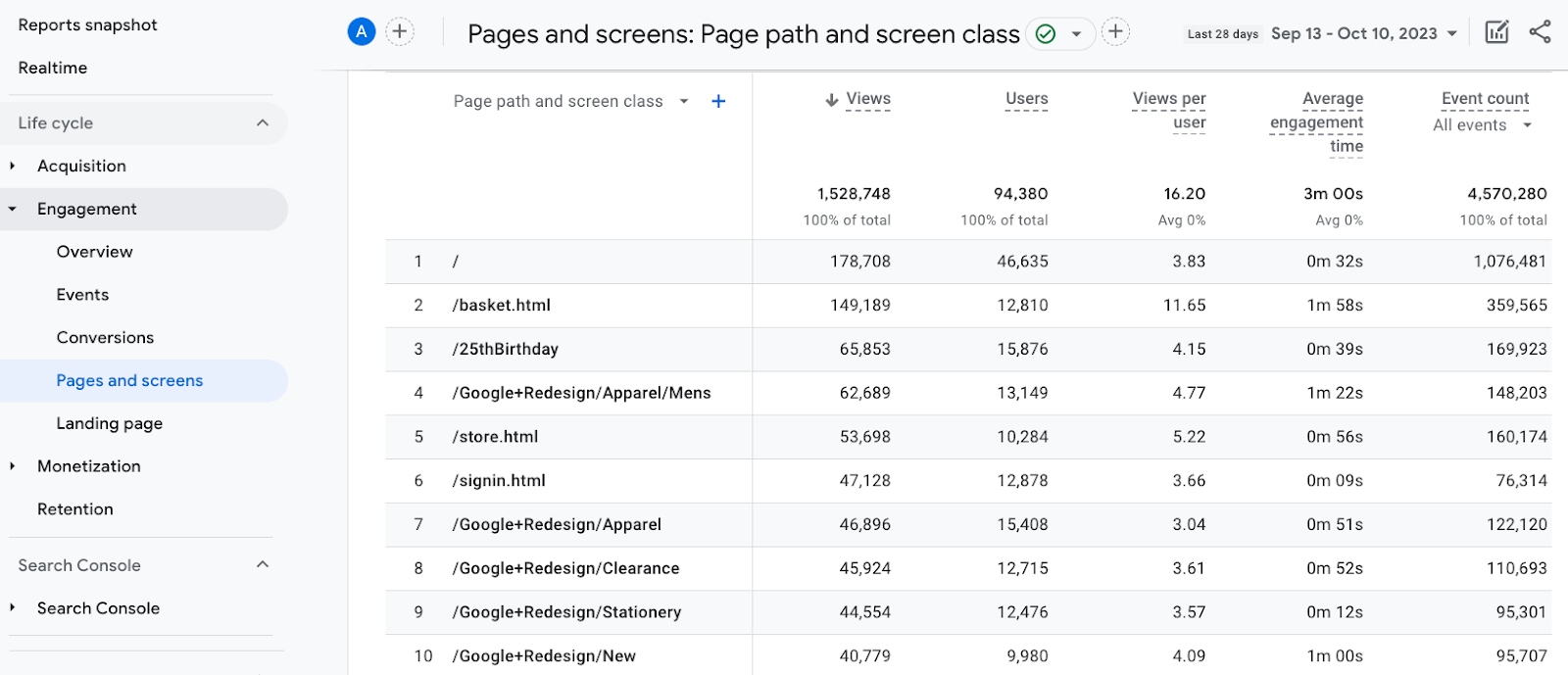This screenshot has height=675, width=1568.
Task: Go to the Realtime report
Action: click(x=53, y=68)
